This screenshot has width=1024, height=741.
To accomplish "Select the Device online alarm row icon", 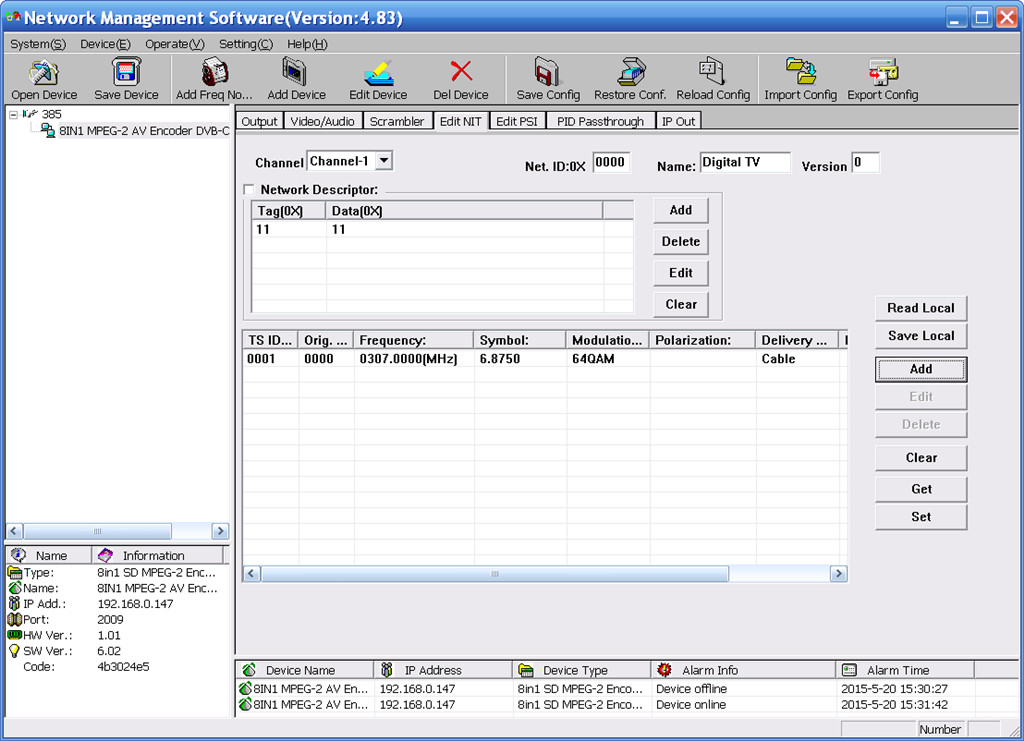I will pyautogui.click(x=245, y=704).
